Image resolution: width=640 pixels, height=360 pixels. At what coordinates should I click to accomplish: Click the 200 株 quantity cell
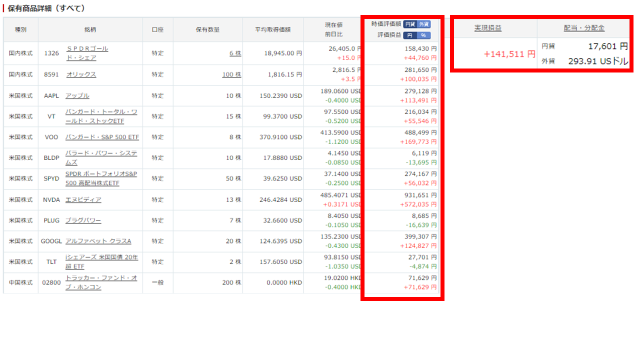[x=231, y=282]
